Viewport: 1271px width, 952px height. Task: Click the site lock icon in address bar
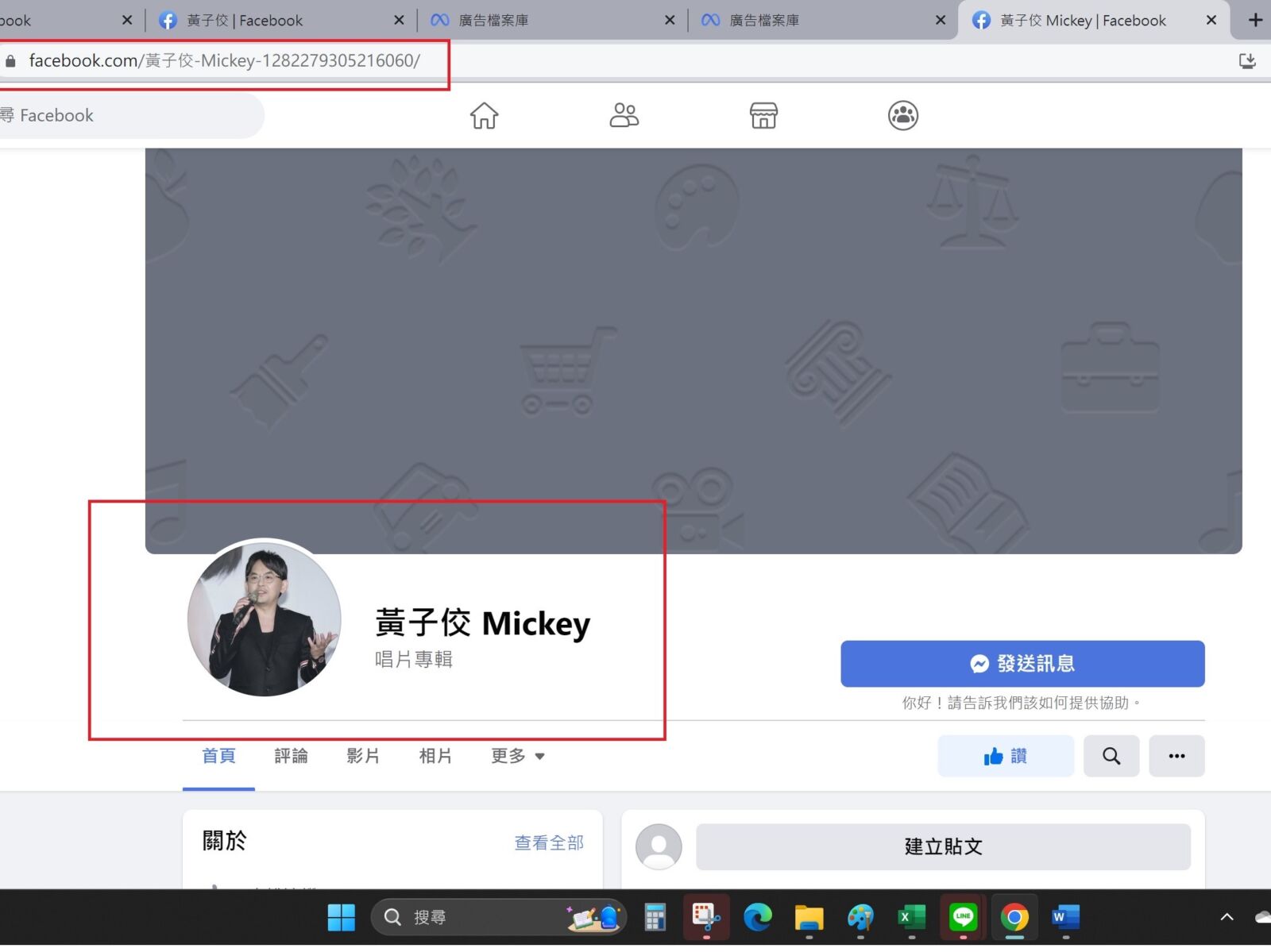coord(10,61)
